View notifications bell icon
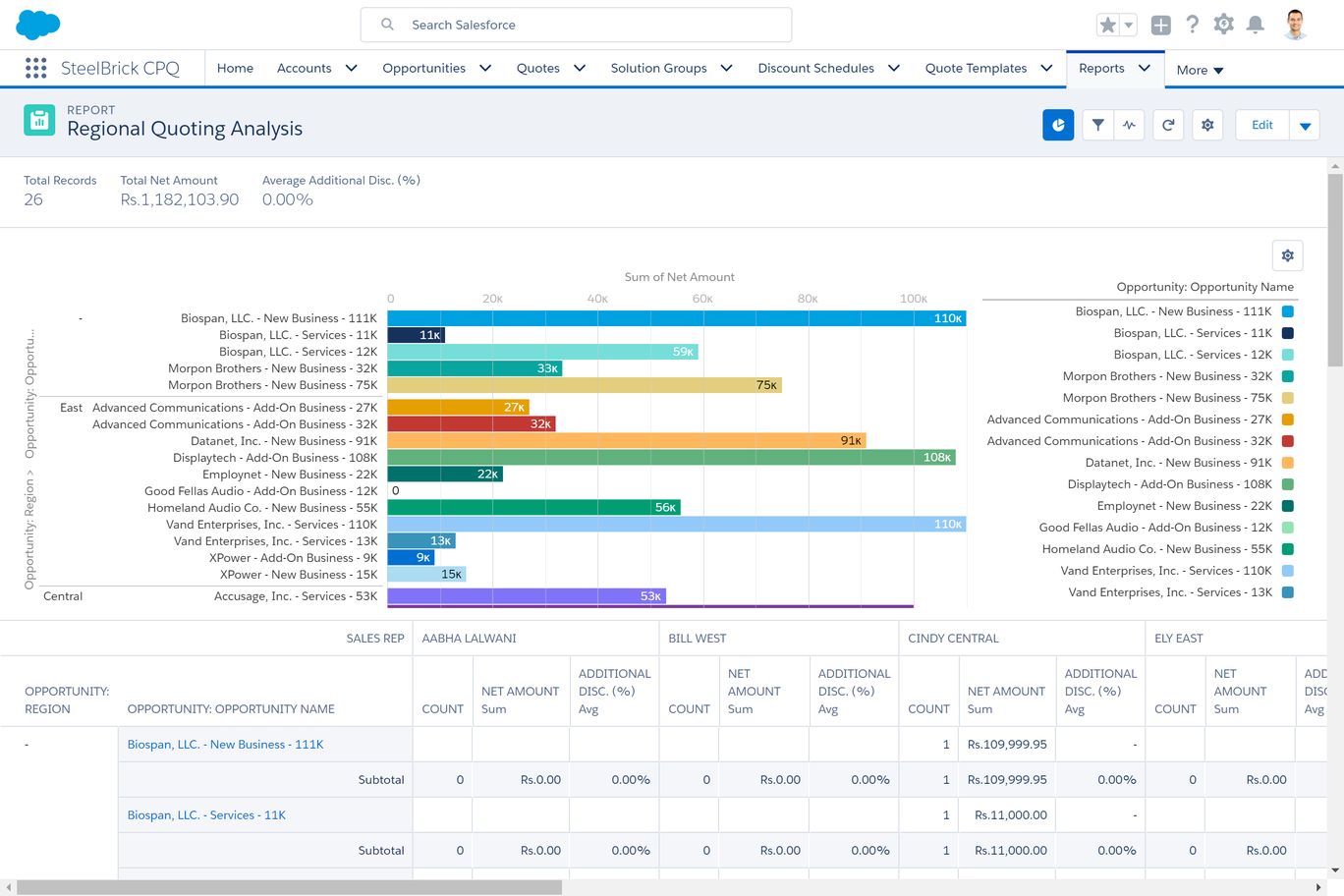The image size is (1344, 896). click(x=1255, y=26)
